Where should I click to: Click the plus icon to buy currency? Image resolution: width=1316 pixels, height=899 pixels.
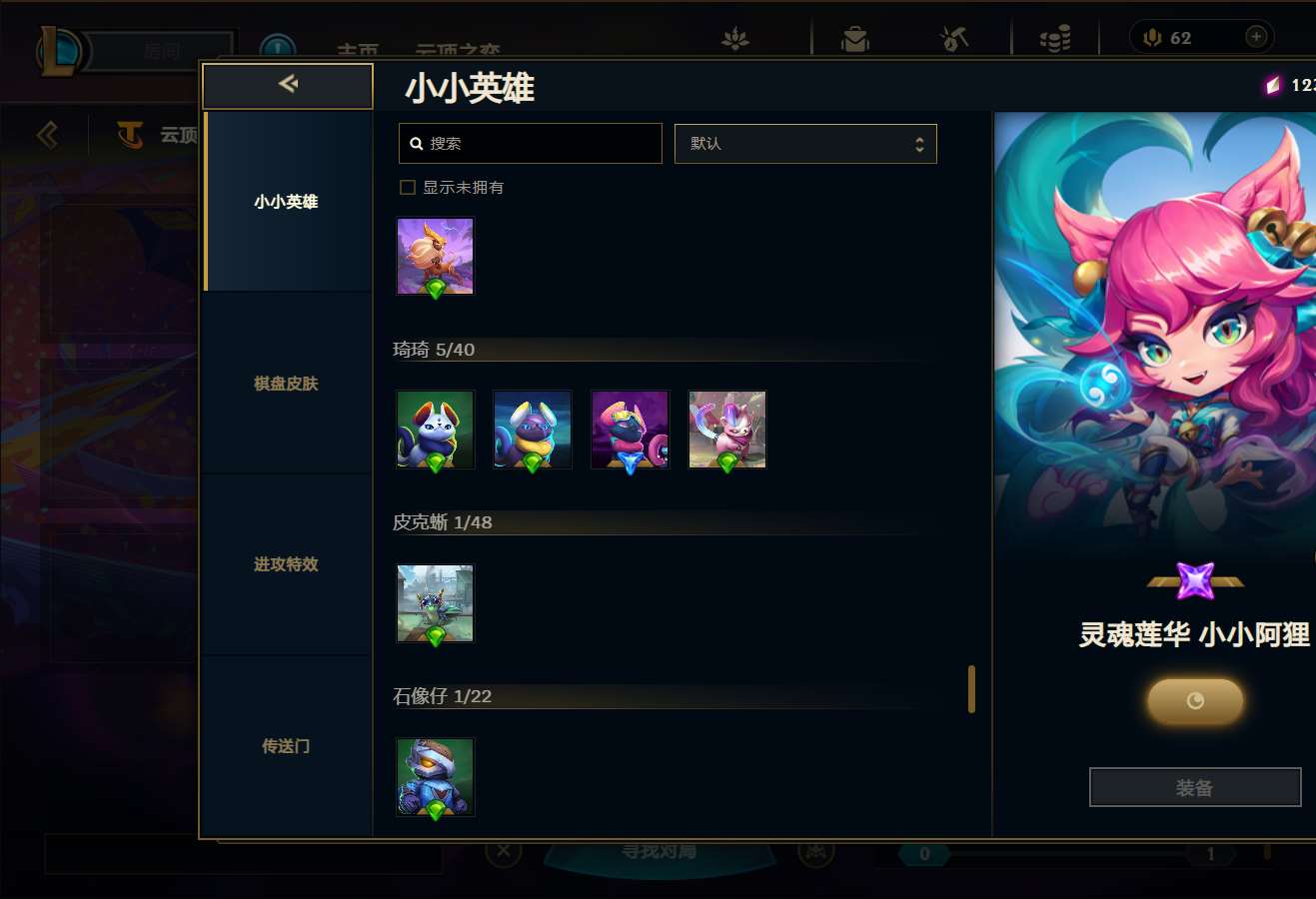click(x=1257, y=37)
